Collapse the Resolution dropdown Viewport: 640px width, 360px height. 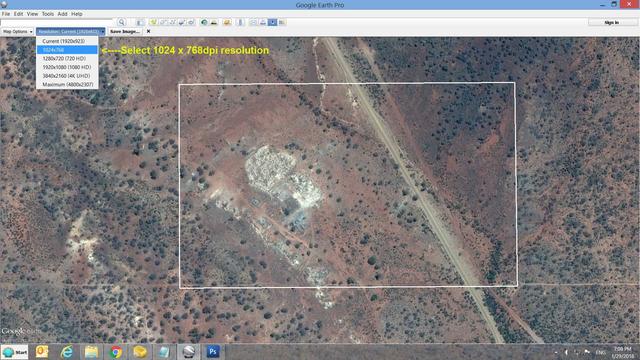[x=71, y=31]
